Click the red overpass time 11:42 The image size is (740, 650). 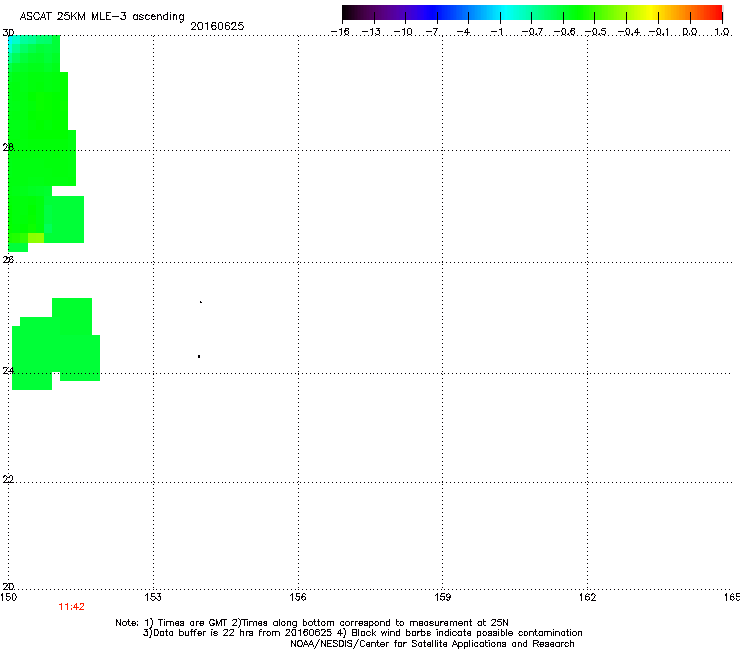click(71, 607)
